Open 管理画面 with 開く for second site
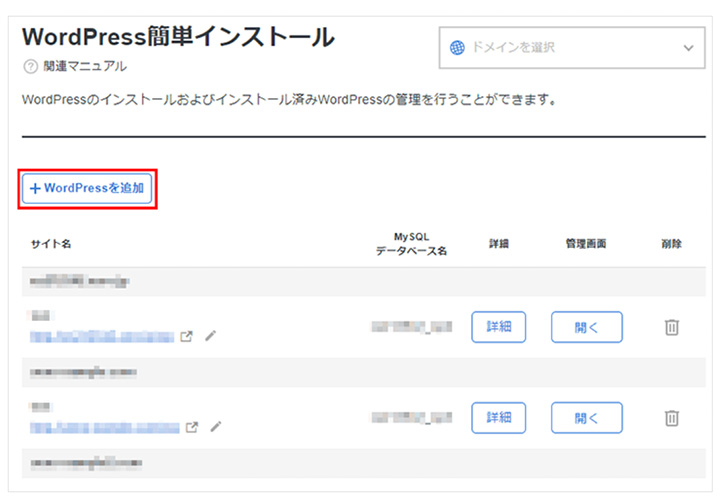 click(587, 418)
